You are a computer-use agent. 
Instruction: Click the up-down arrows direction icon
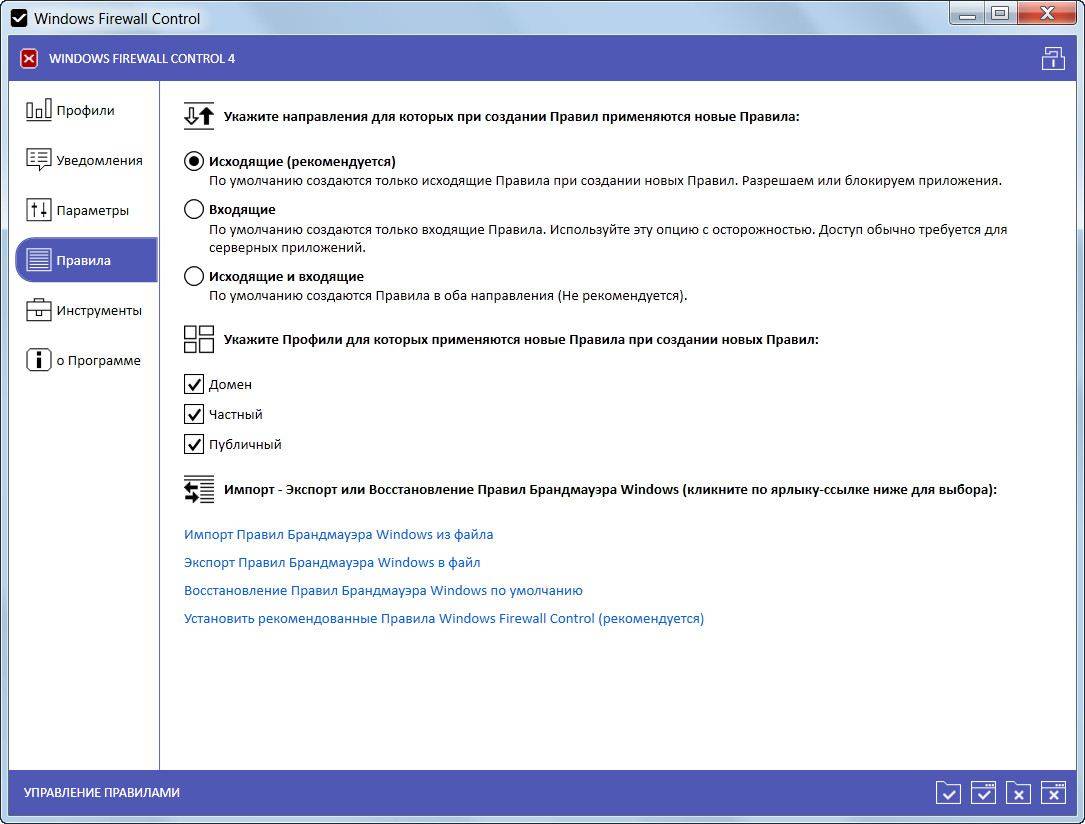199,116
